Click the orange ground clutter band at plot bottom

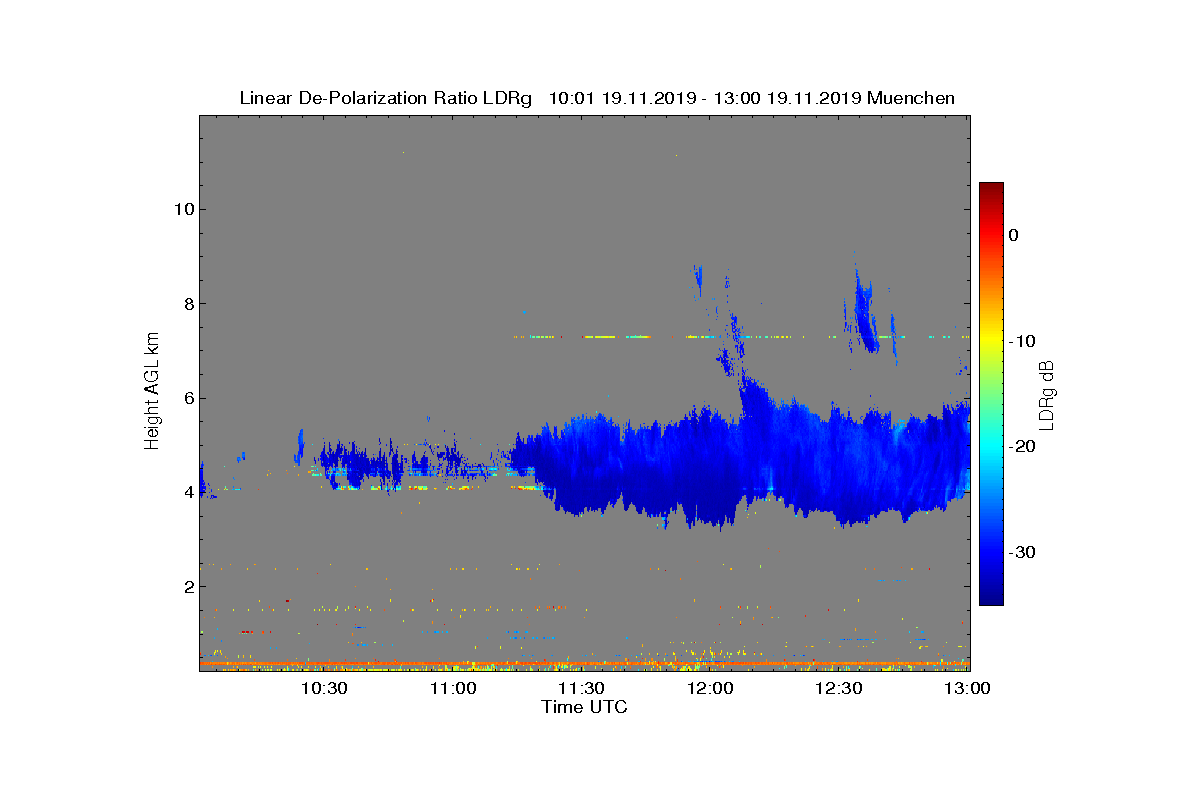coord(584,663)
